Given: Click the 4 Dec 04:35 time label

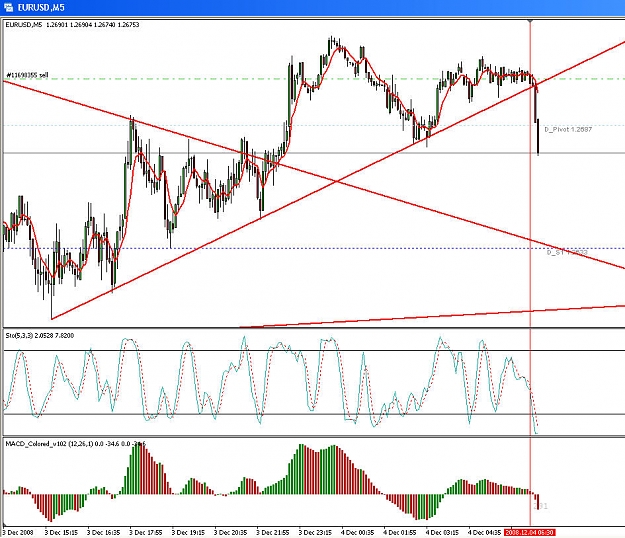Looking at the screenshot, I should (x=484, y=532).
